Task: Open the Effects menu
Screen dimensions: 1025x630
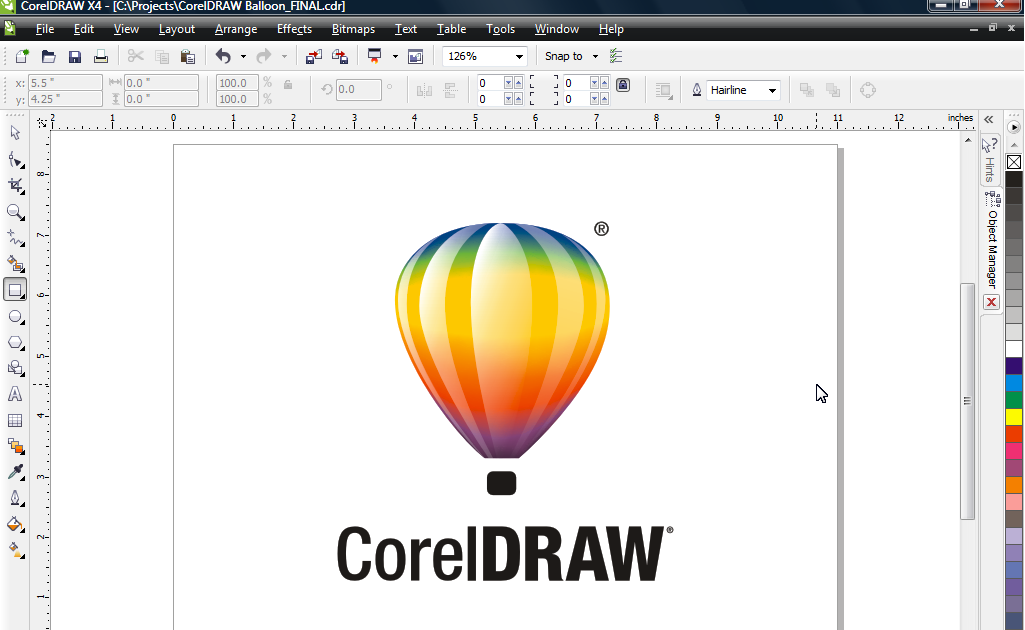Action: (294, 29)
